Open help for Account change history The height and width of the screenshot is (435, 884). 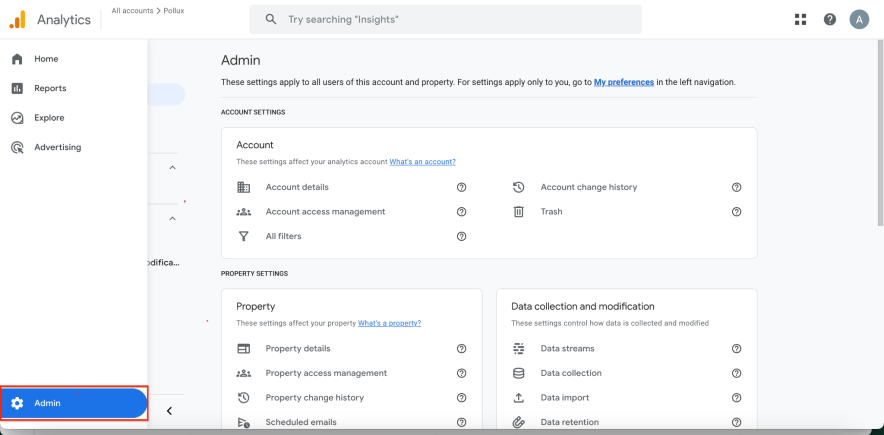coord(736,187)
